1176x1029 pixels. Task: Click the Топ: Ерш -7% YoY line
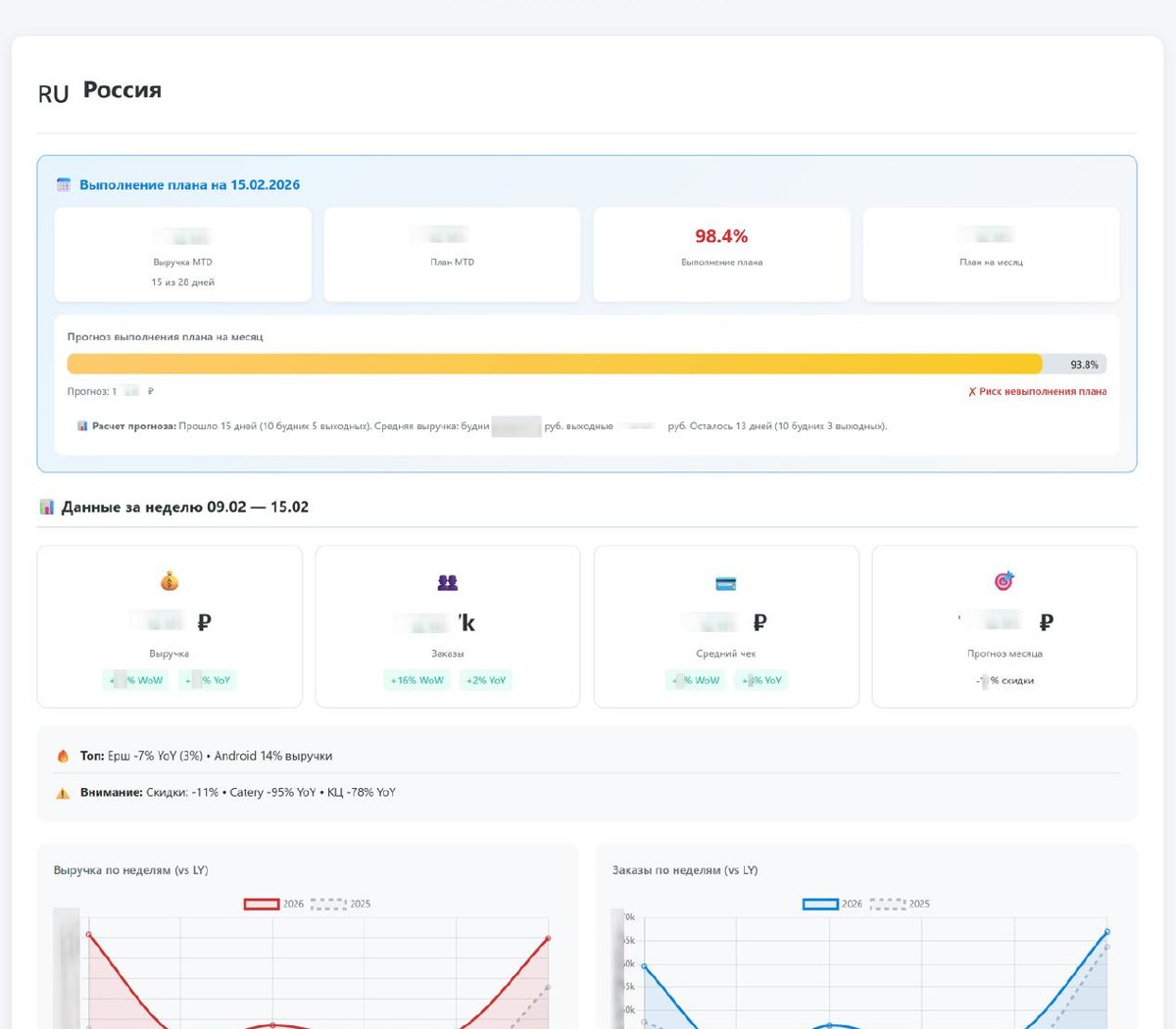click(206, 756)
